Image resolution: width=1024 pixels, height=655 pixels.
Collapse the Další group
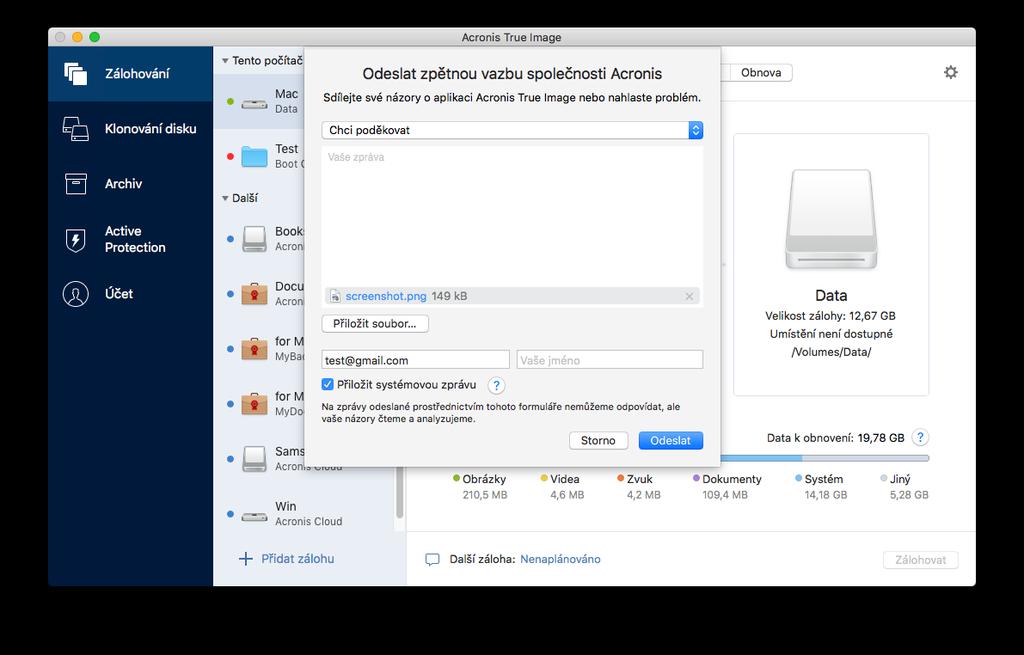pyautogui.click(x=225, y=198)
